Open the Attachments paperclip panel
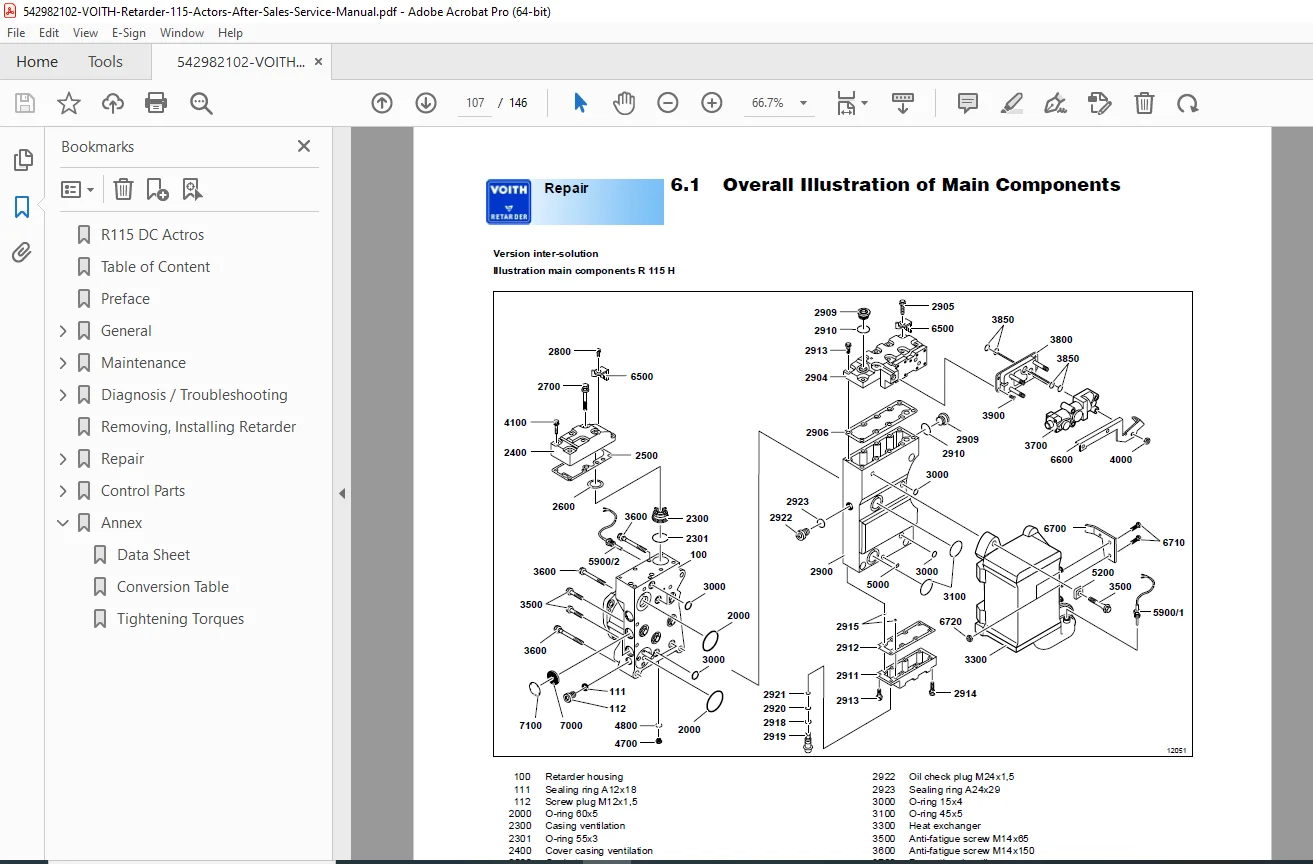The image size is (1313, 864). (22, 253)
